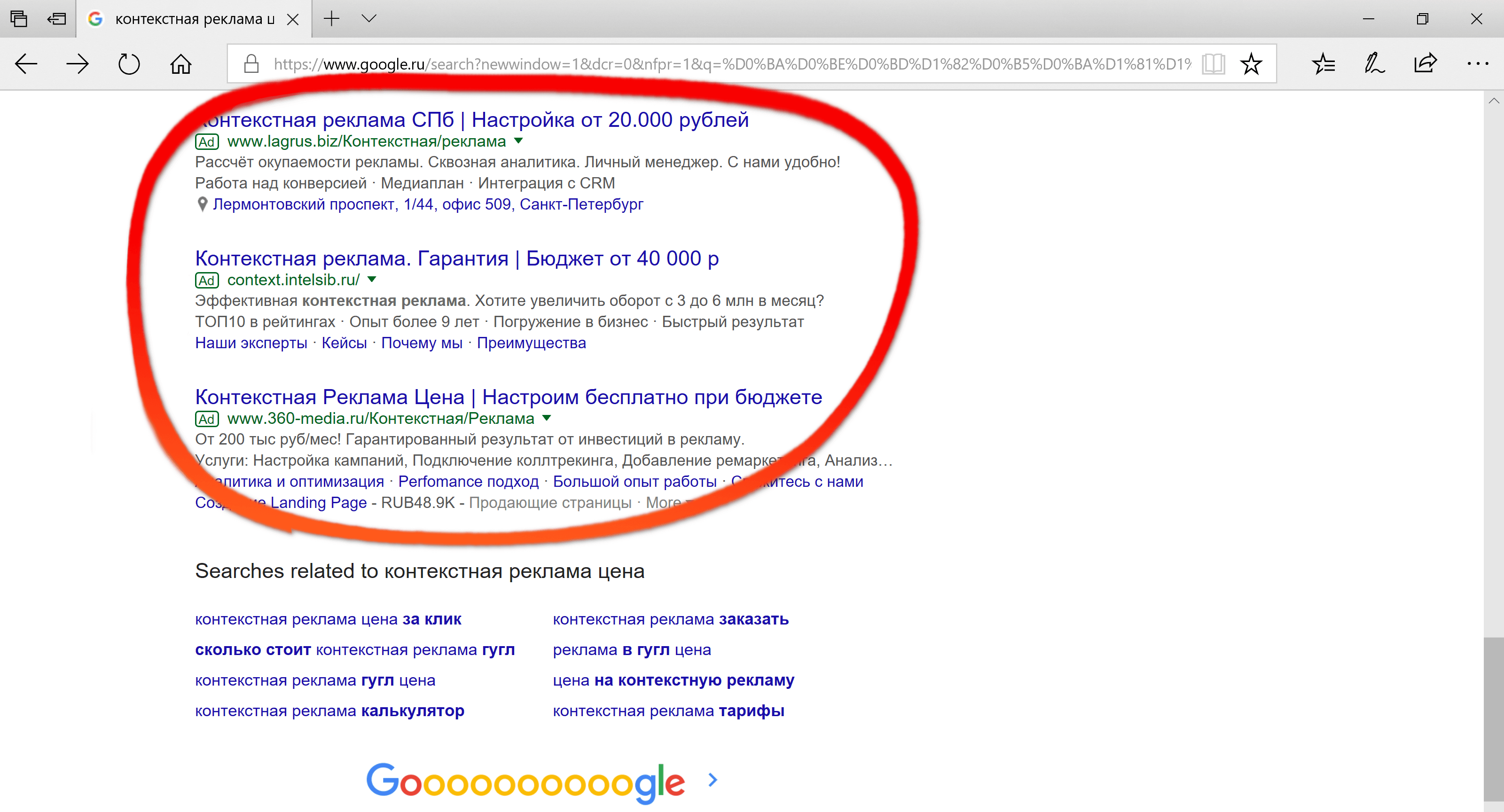The image size is (1504, 812).
Task: Add this page to favorites star
Action: pyautogui.click(x=1251, y=63)
